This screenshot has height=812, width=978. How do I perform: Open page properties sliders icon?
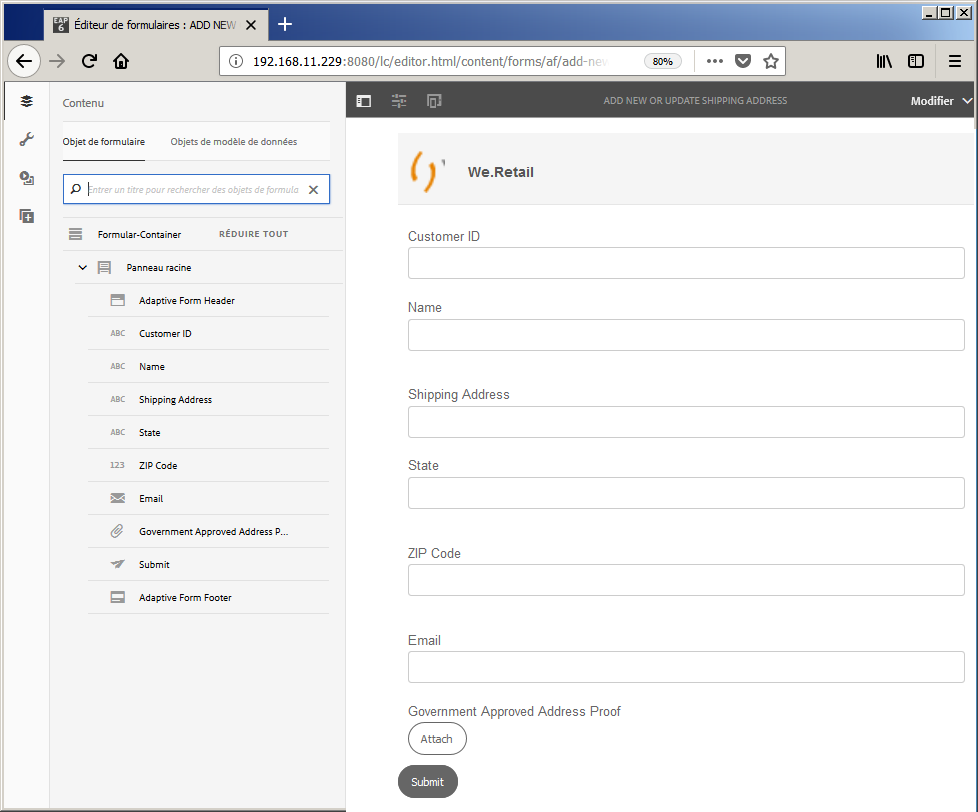tap(399, 101)
